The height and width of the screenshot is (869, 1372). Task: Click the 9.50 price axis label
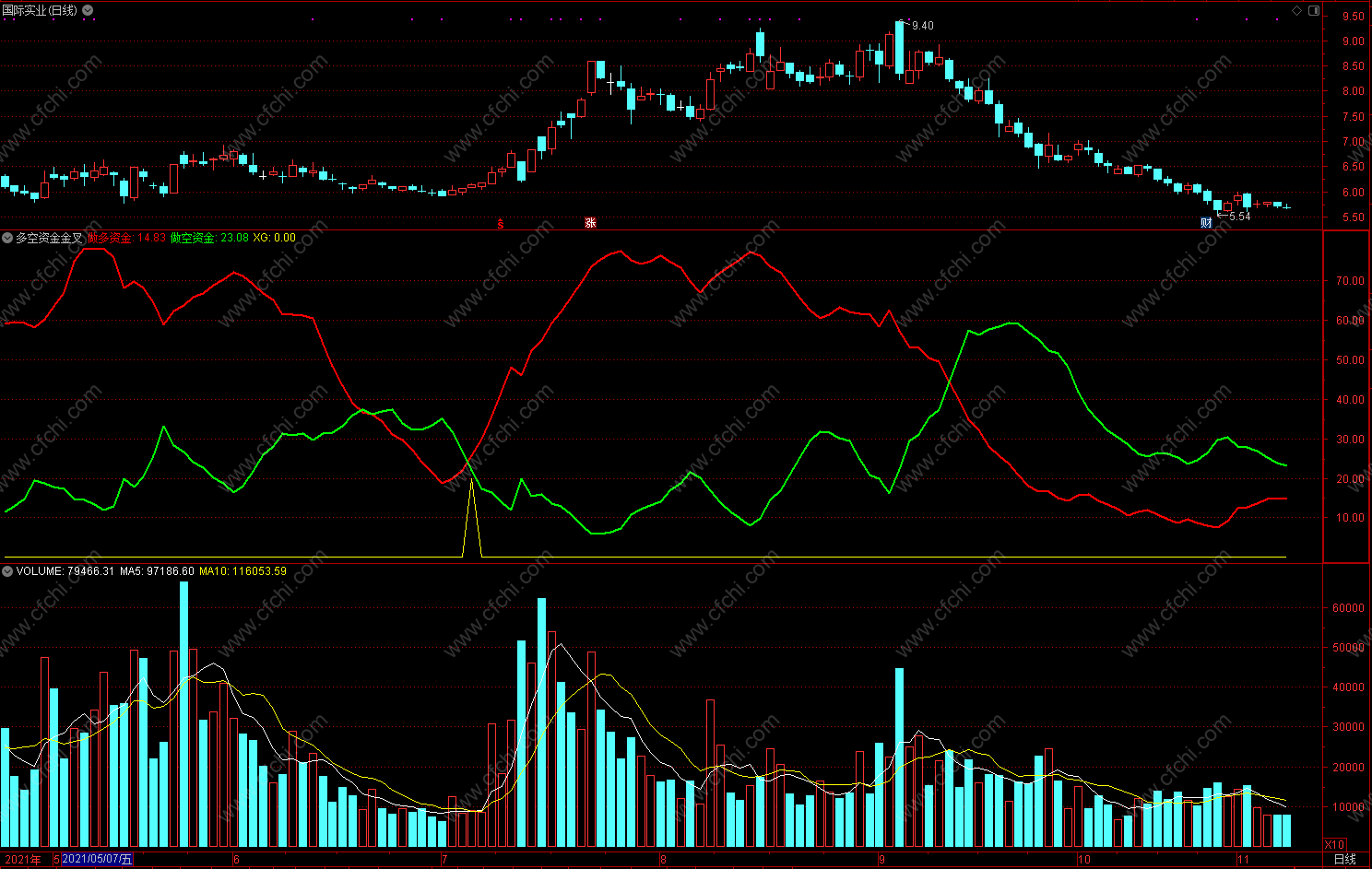click(1353, 17)
